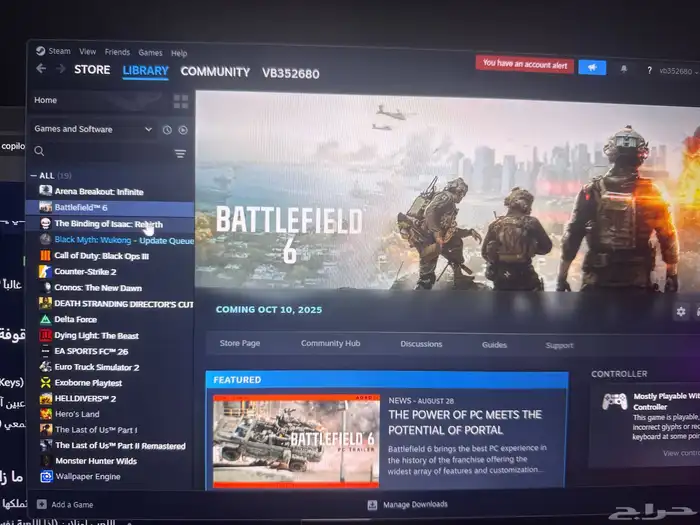
Task: Open the notifications bell
Action: coord(624,69)
